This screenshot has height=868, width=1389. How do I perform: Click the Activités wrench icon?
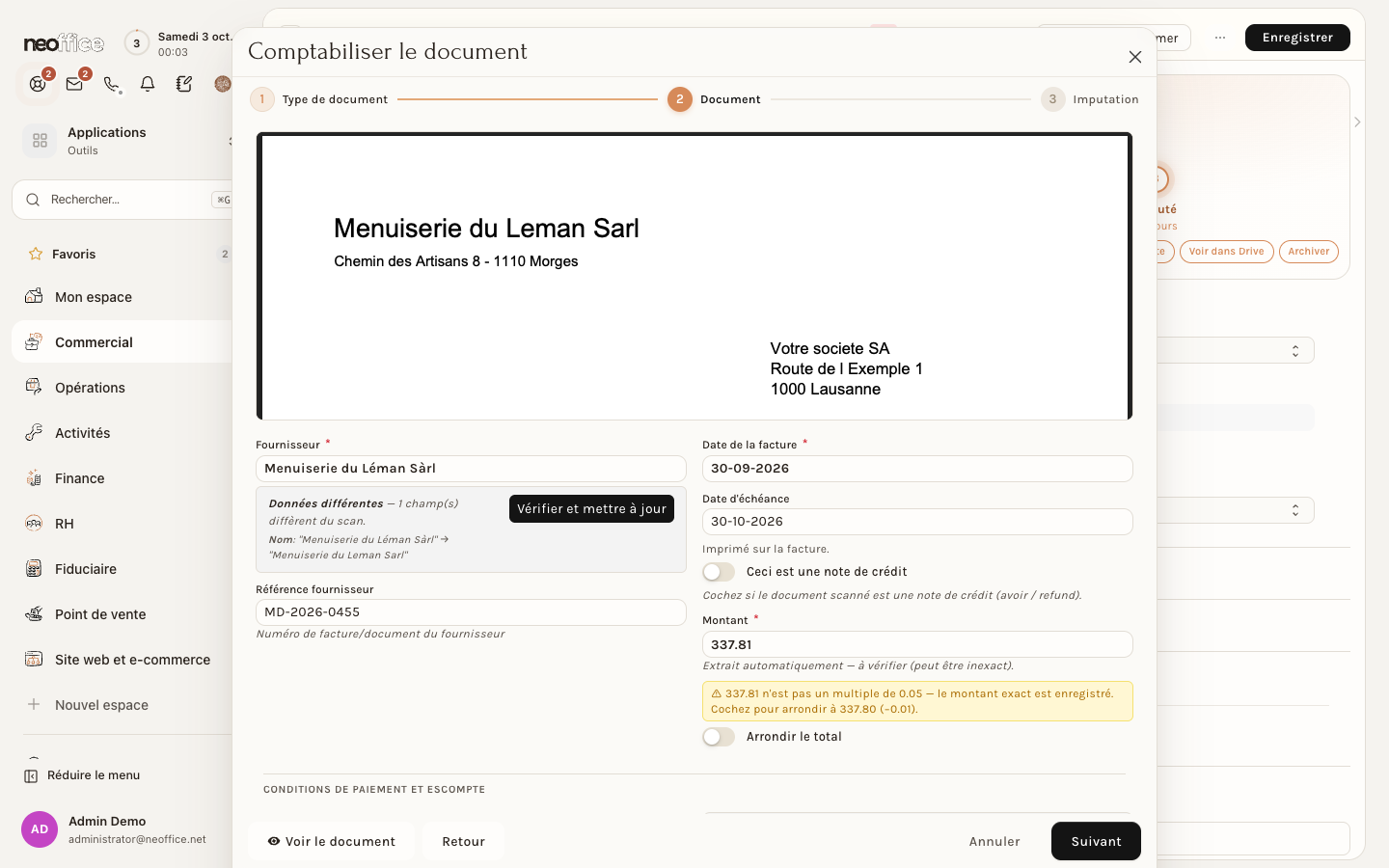(34, 432)
